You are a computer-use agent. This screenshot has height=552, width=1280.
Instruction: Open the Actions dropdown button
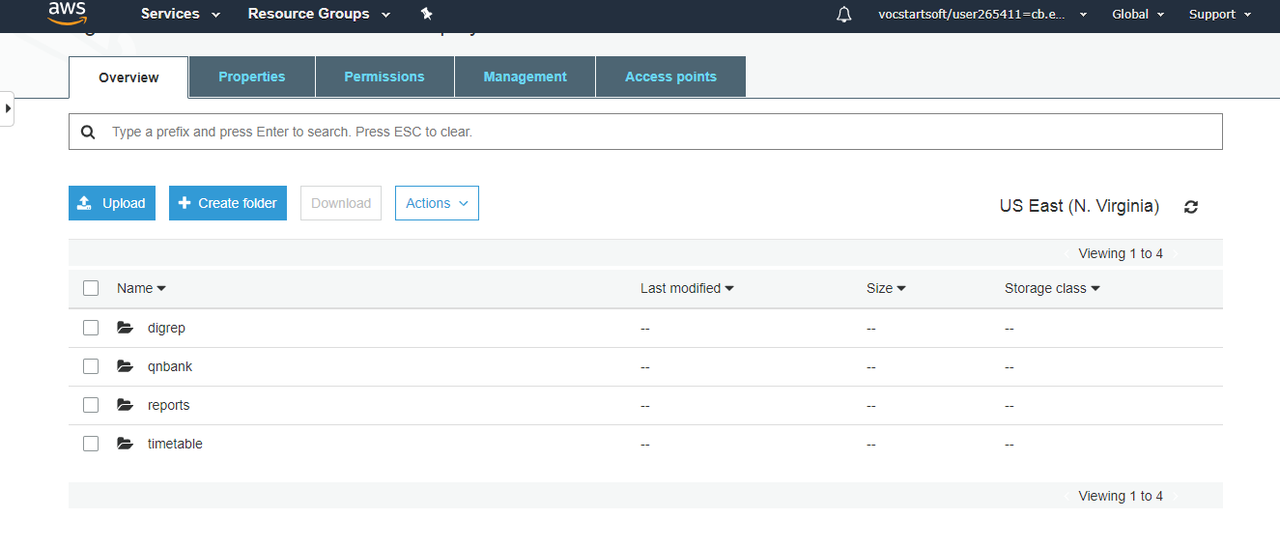[x=437, y=203]
